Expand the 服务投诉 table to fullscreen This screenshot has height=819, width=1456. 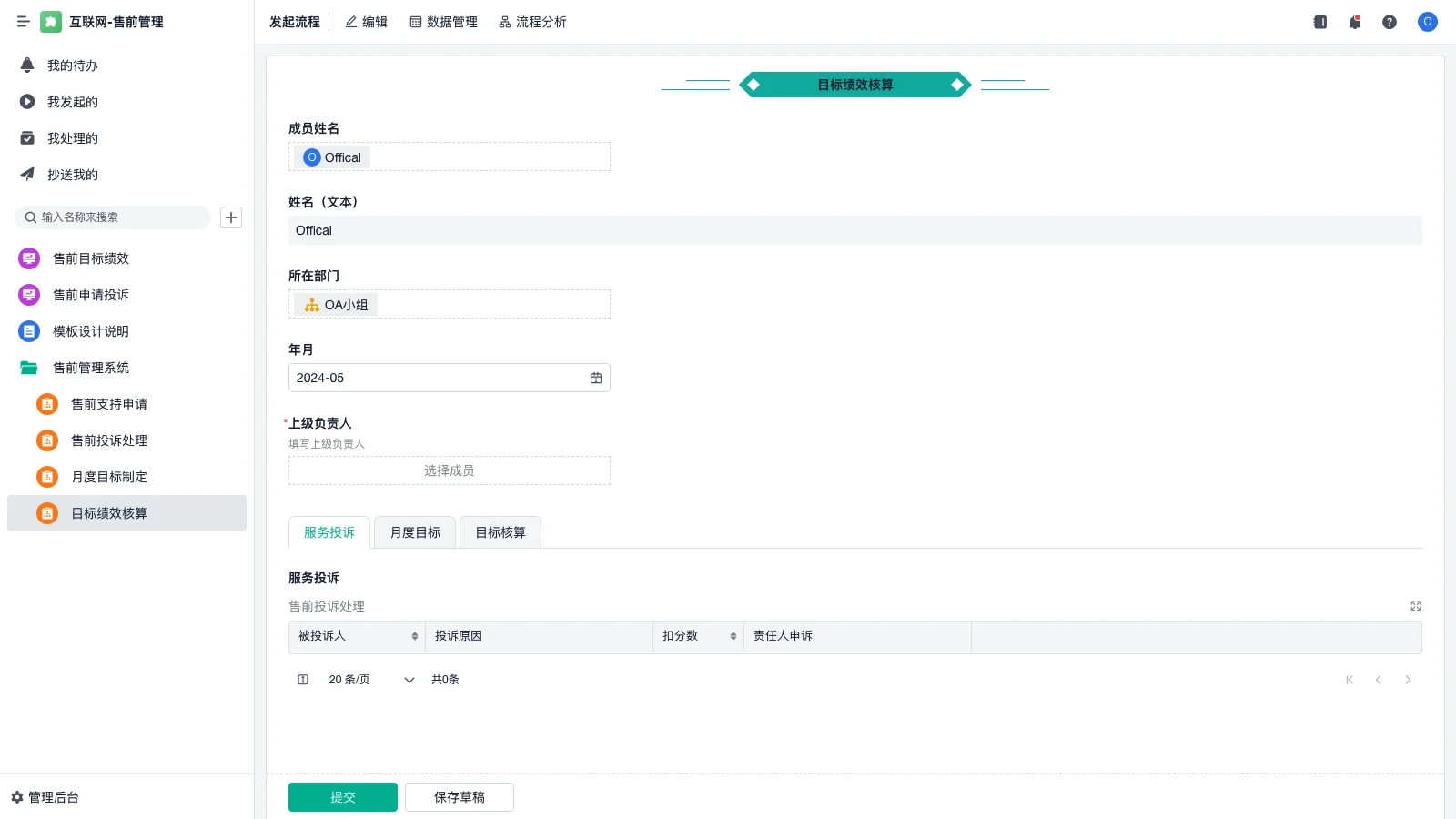1415,605
